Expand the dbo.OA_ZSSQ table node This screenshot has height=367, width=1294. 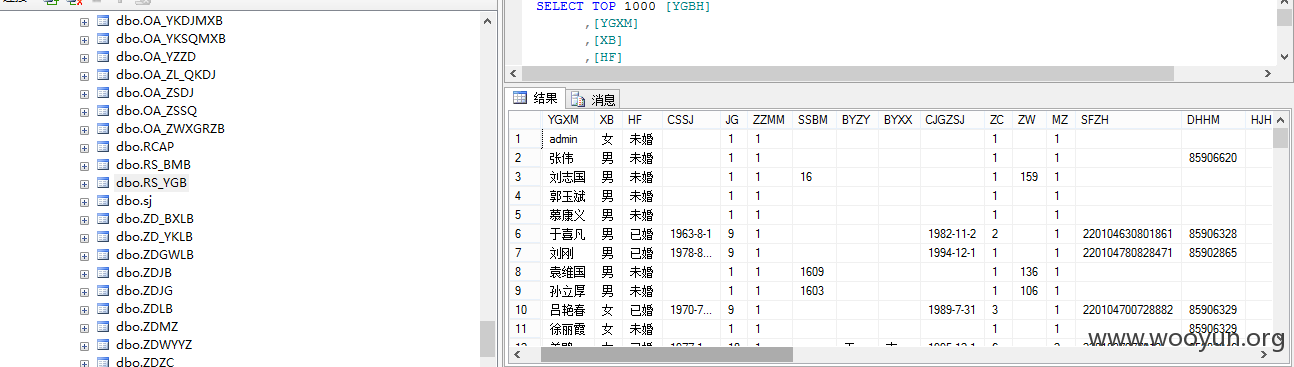coord(84,111)
